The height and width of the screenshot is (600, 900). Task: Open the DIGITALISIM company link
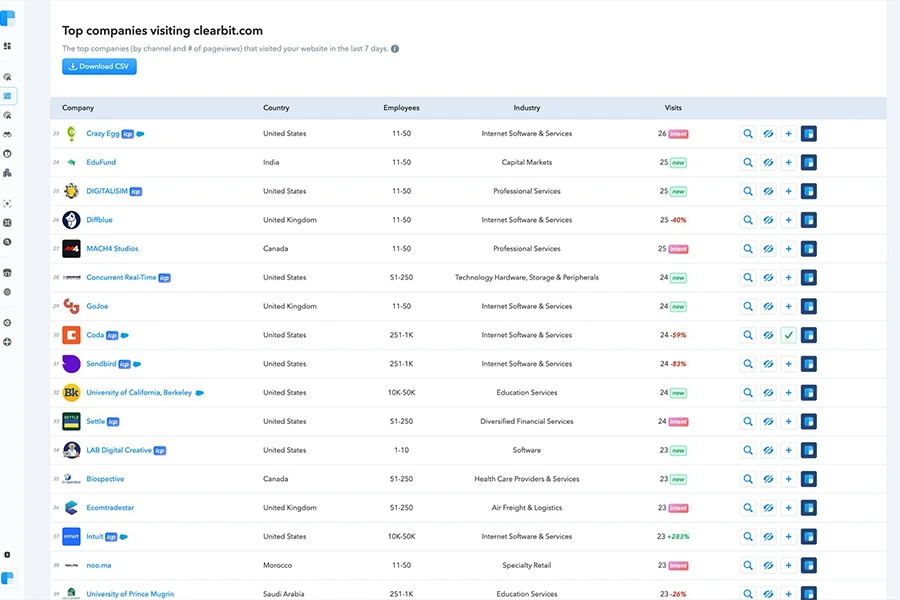pyautogui.click(x=107, y=191)
